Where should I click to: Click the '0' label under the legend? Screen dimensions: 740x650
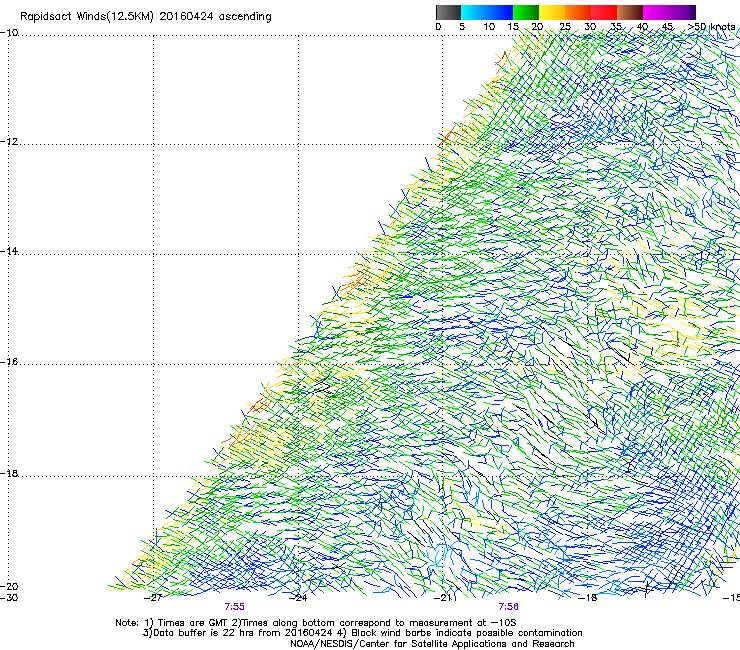click(x=438, y=26)
